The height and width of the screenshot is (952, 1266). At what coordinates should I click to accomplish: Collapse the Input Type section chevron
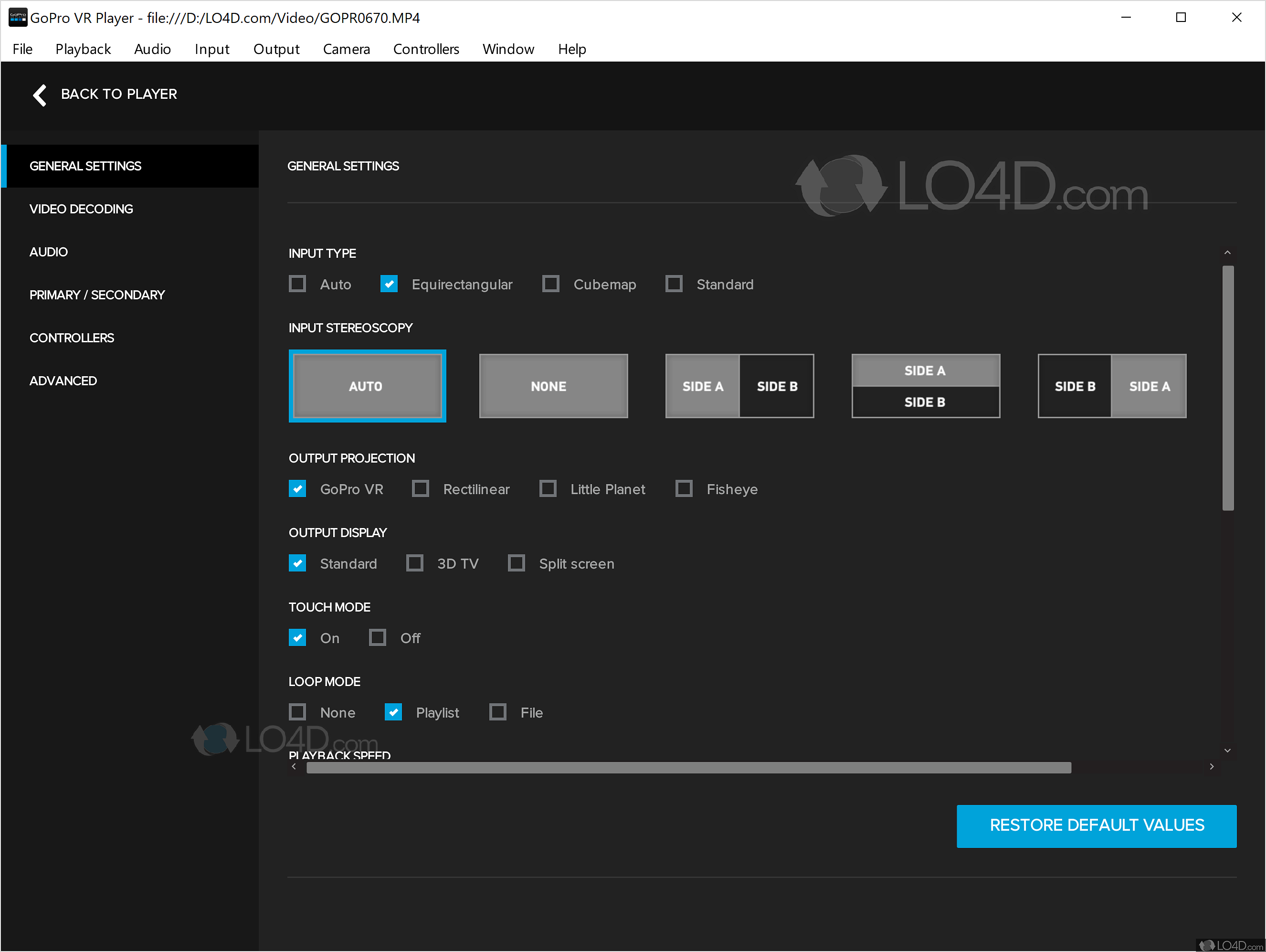(1228, 252)
